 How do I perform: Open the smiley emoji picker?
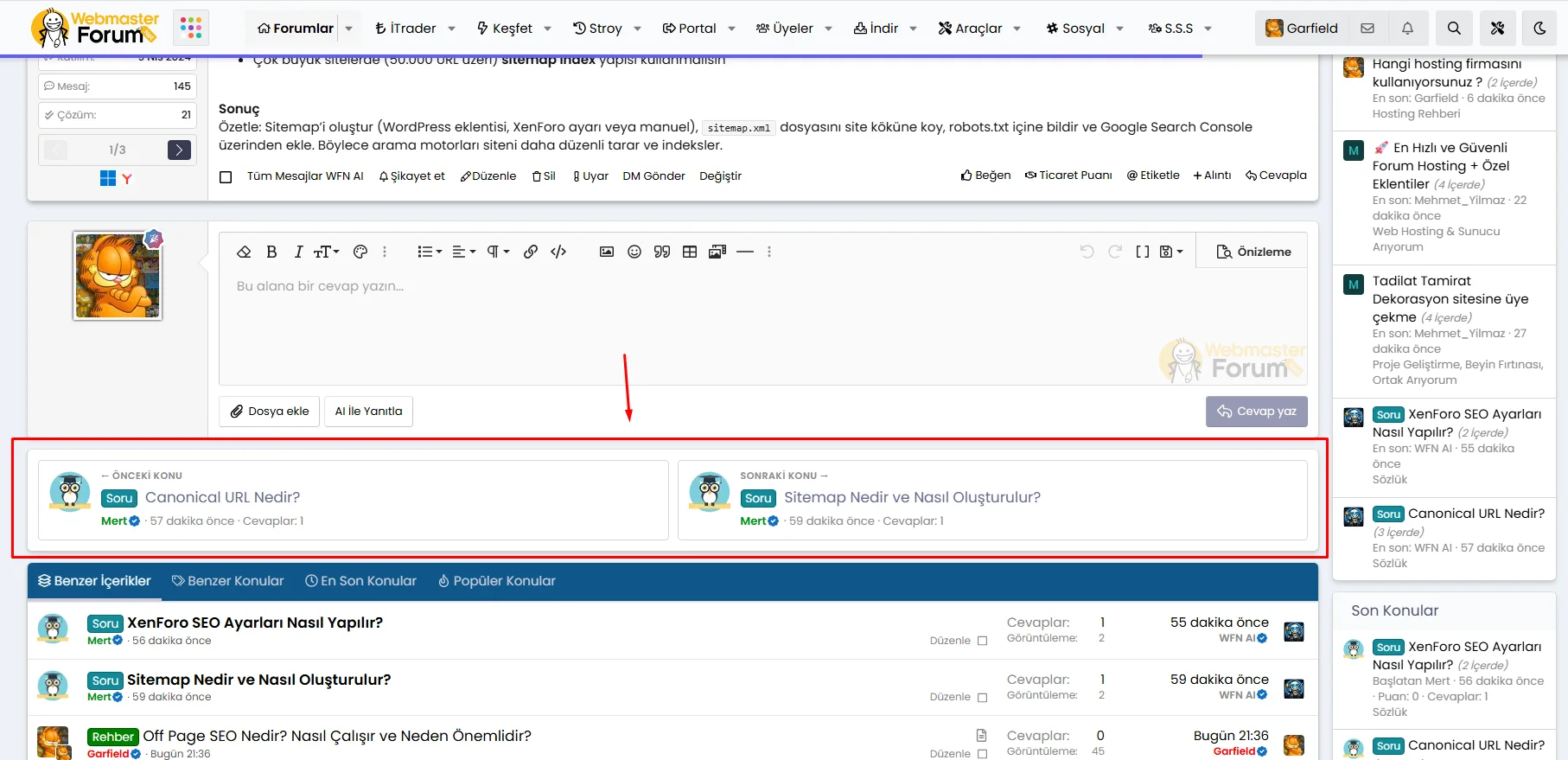[x=634, y=252]
